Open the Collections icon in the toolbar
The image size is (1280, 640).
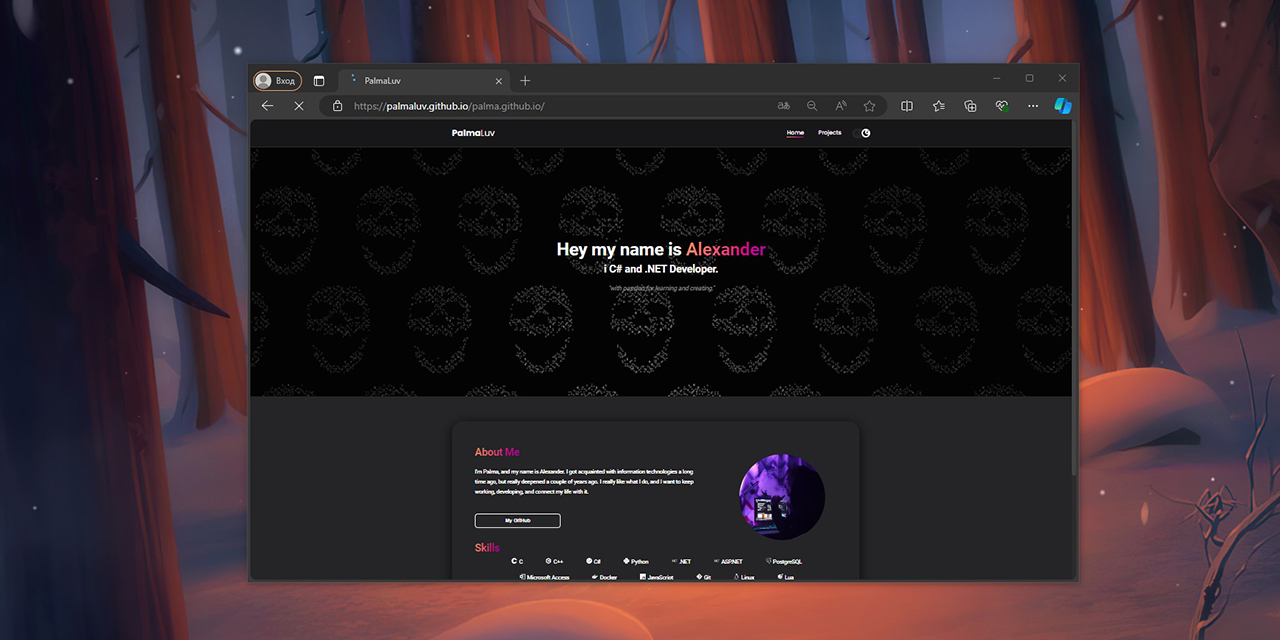click(x=970, y=105)
